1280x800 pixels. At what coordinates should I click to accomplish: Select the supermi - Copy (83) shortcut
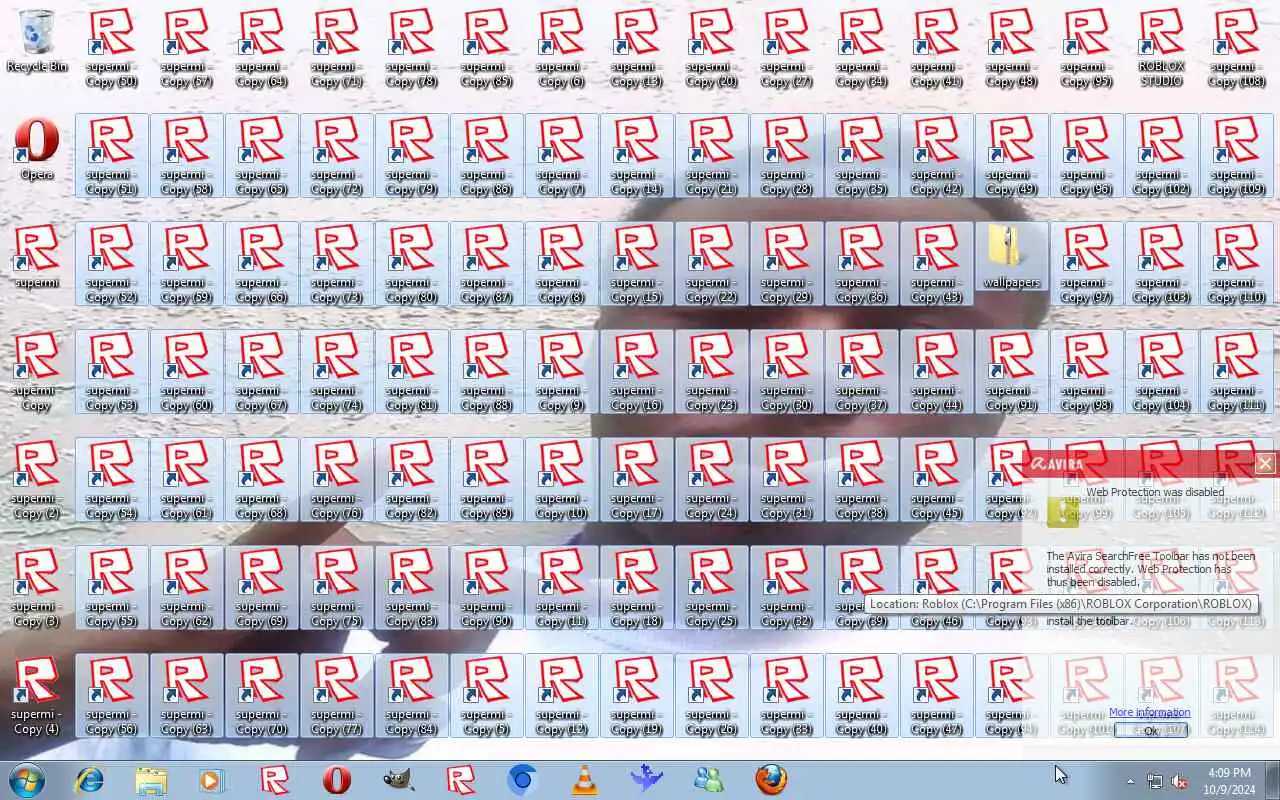click(411, 587)
